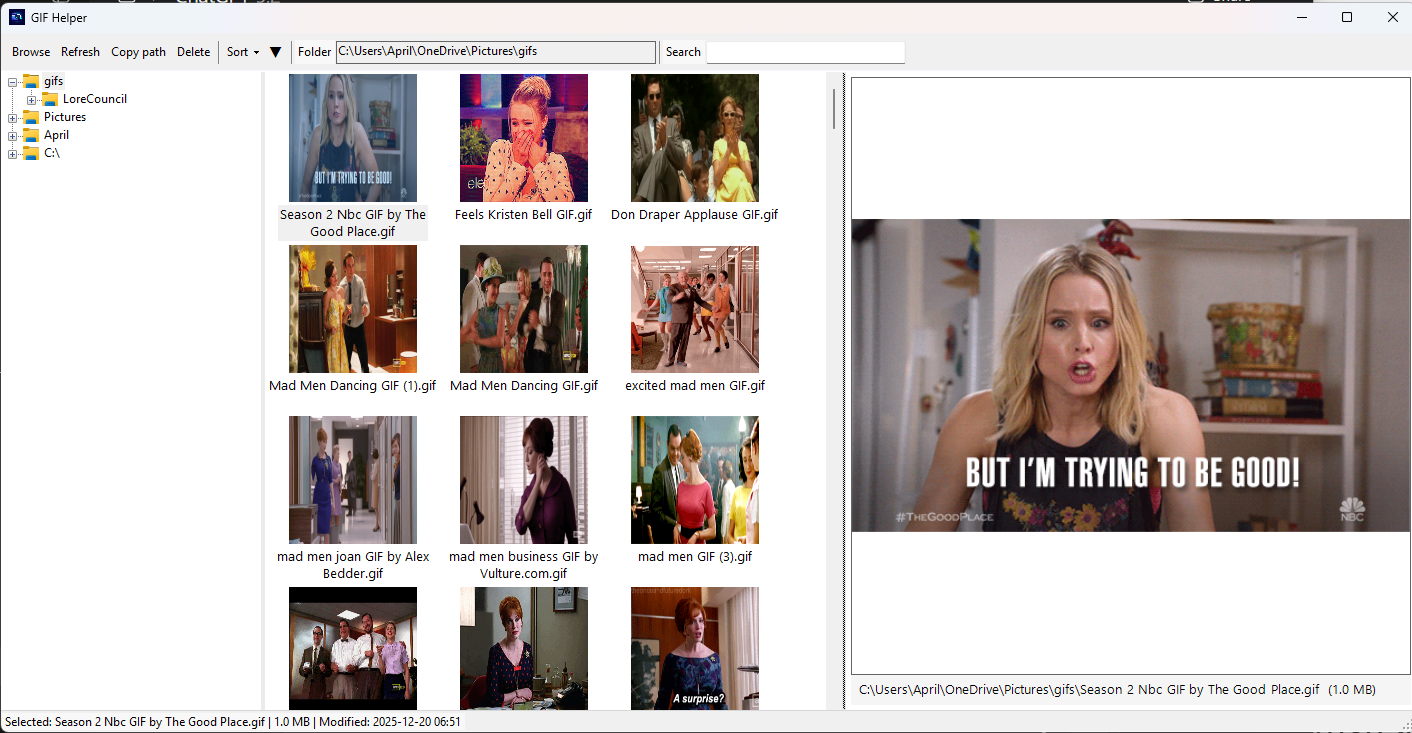Image resolution: width=1412 pixels, height=733 pixels.
Task: Click the Browse toolbar button
Action: click(x=31, y=52)
